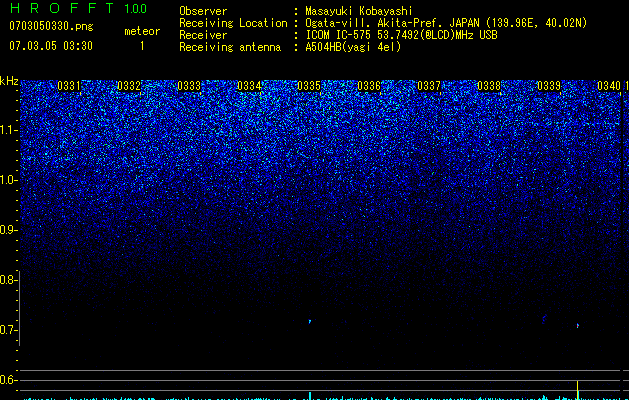The width and height of the screenshot is (629, 400).
Task: Click the 0336 time marker
Action: point(369,86)
